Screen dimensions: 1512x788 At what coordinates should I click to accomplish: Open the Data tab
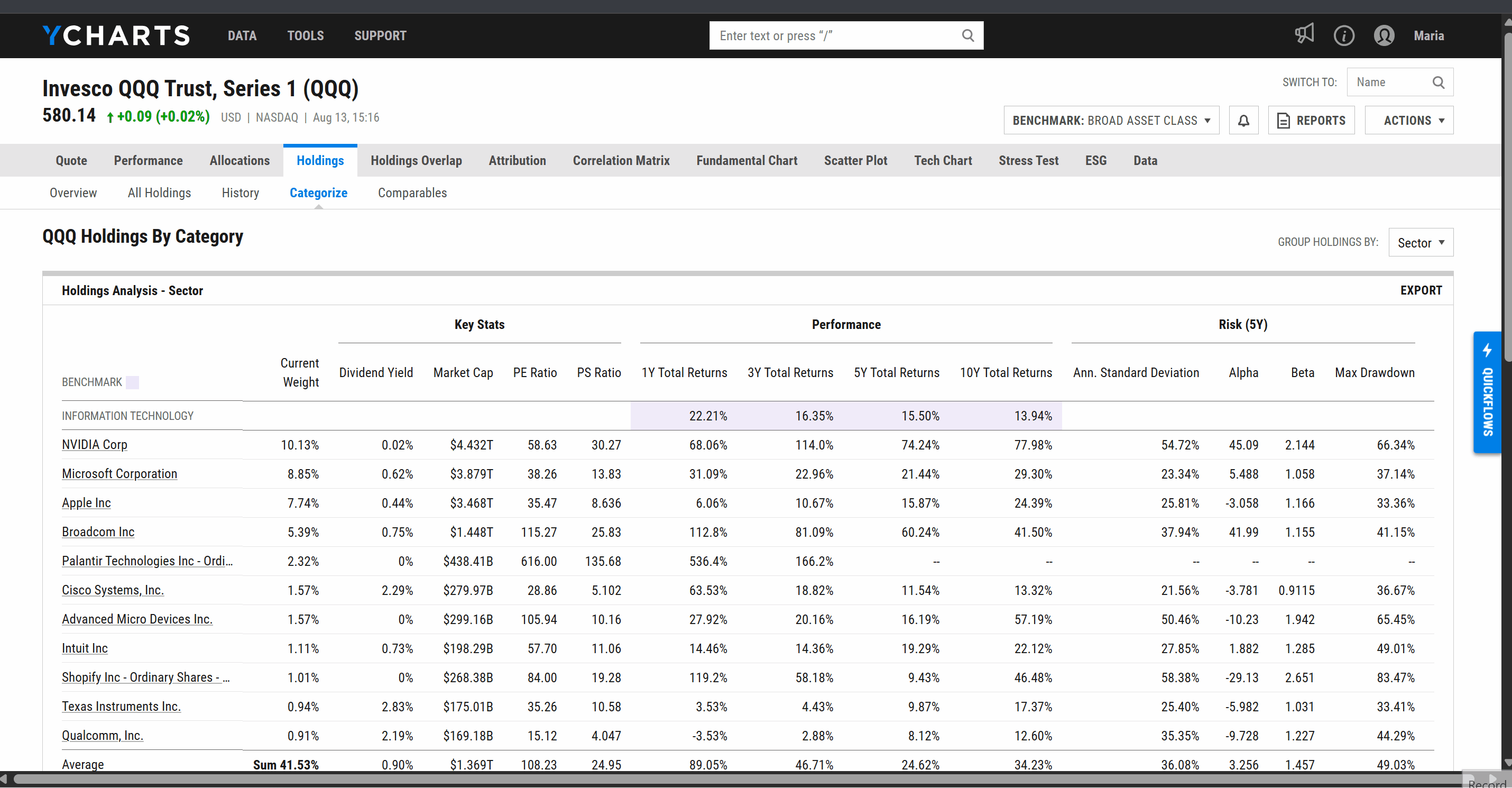[x=1145, y=160]
